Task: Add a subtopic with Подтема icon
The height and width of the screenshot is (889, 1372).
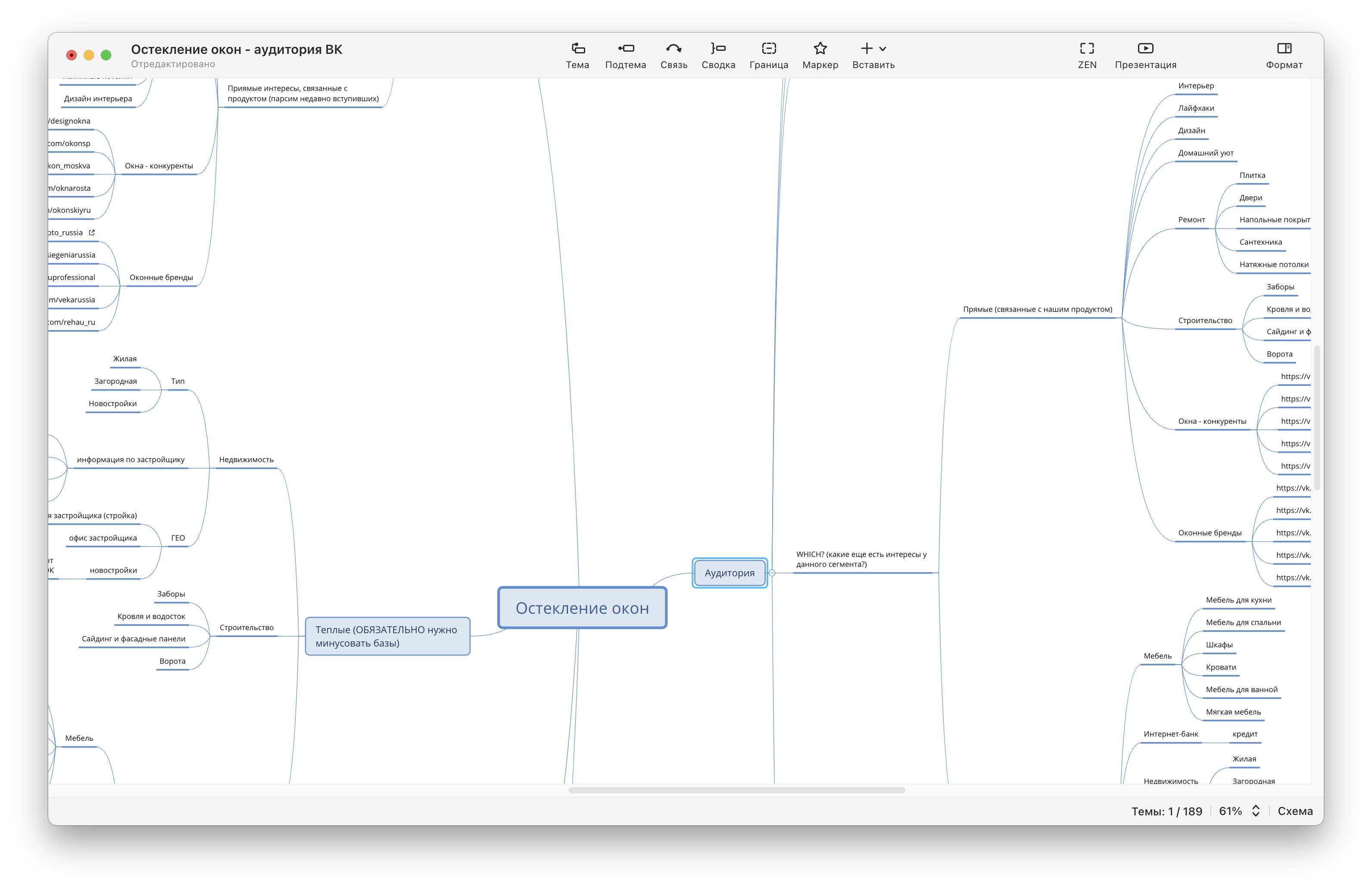Action: click(626, 49)
